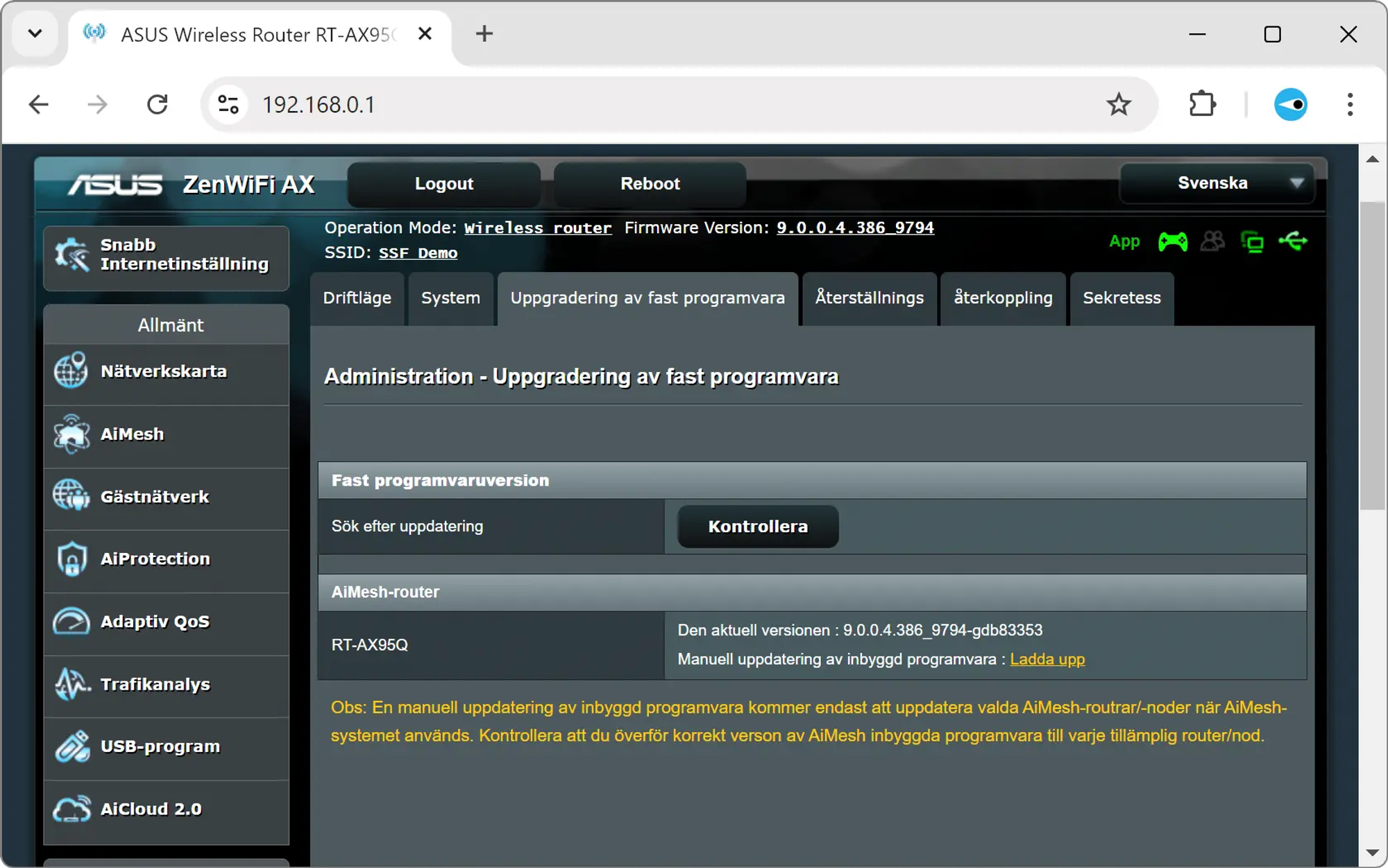Click the green game controller status icon
1388x868 pixels.
1172,241
